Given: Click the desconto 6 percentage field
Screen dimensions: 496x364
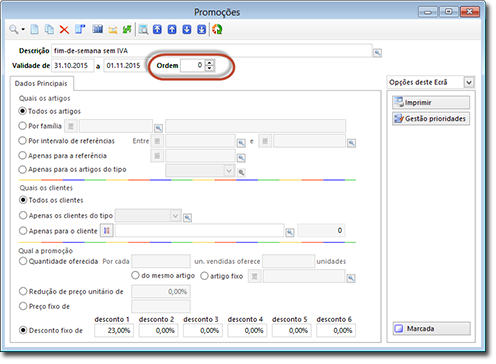Looking at the screenshot, I should [336, 331].
